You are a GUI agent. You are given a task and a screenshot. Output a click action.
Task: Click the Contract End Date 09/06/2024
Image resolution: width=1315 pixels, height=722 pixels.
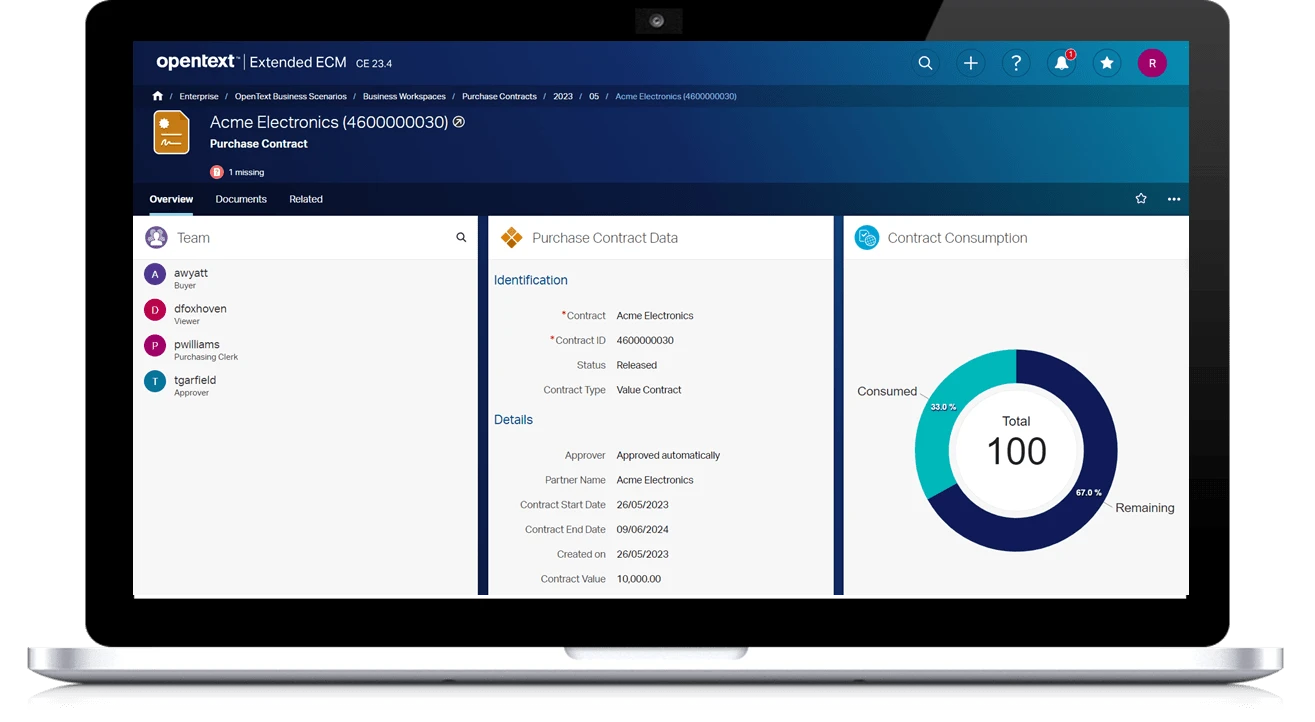tap(642, 530)
